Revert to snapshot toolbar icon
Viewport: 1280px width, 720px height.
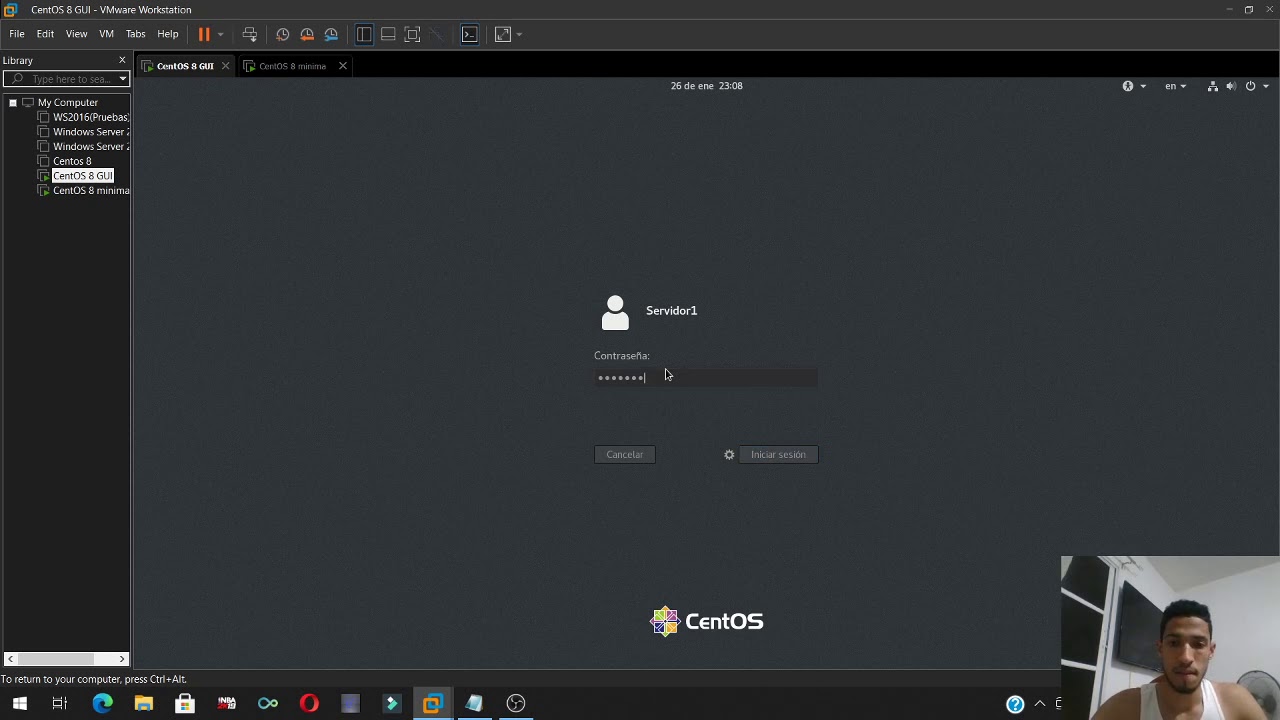point(307,34)
